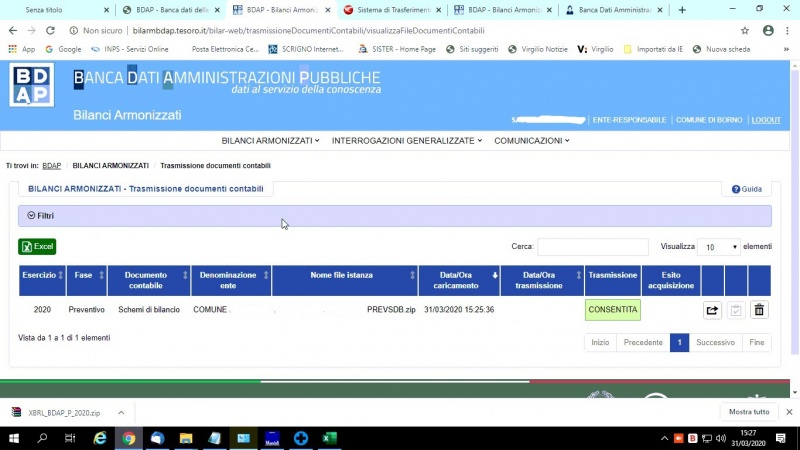Open a new browser tab
The width and height of the screenshot is (800, 450).
[x=682, y=10]
